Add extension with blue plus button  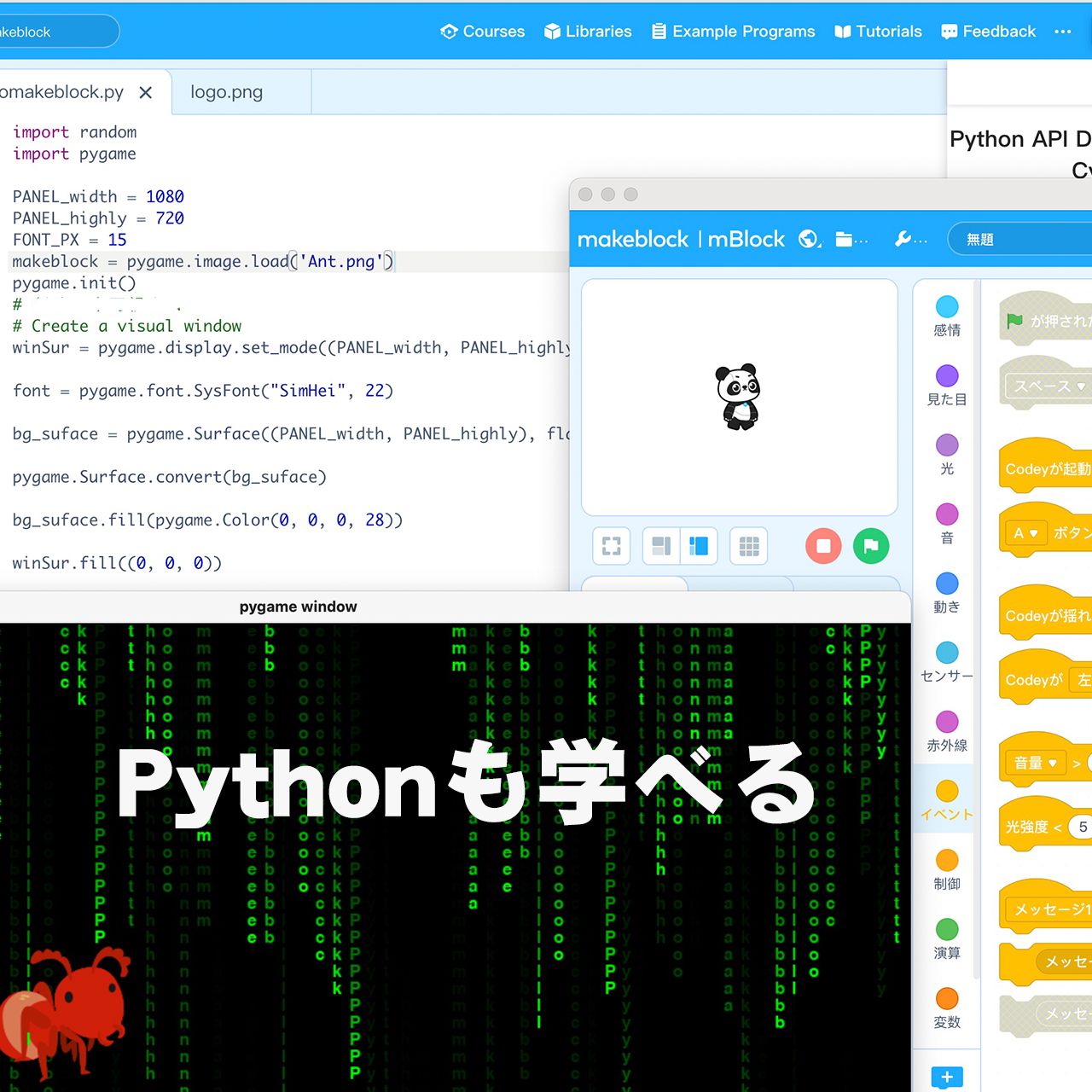tap(947, 1077)
